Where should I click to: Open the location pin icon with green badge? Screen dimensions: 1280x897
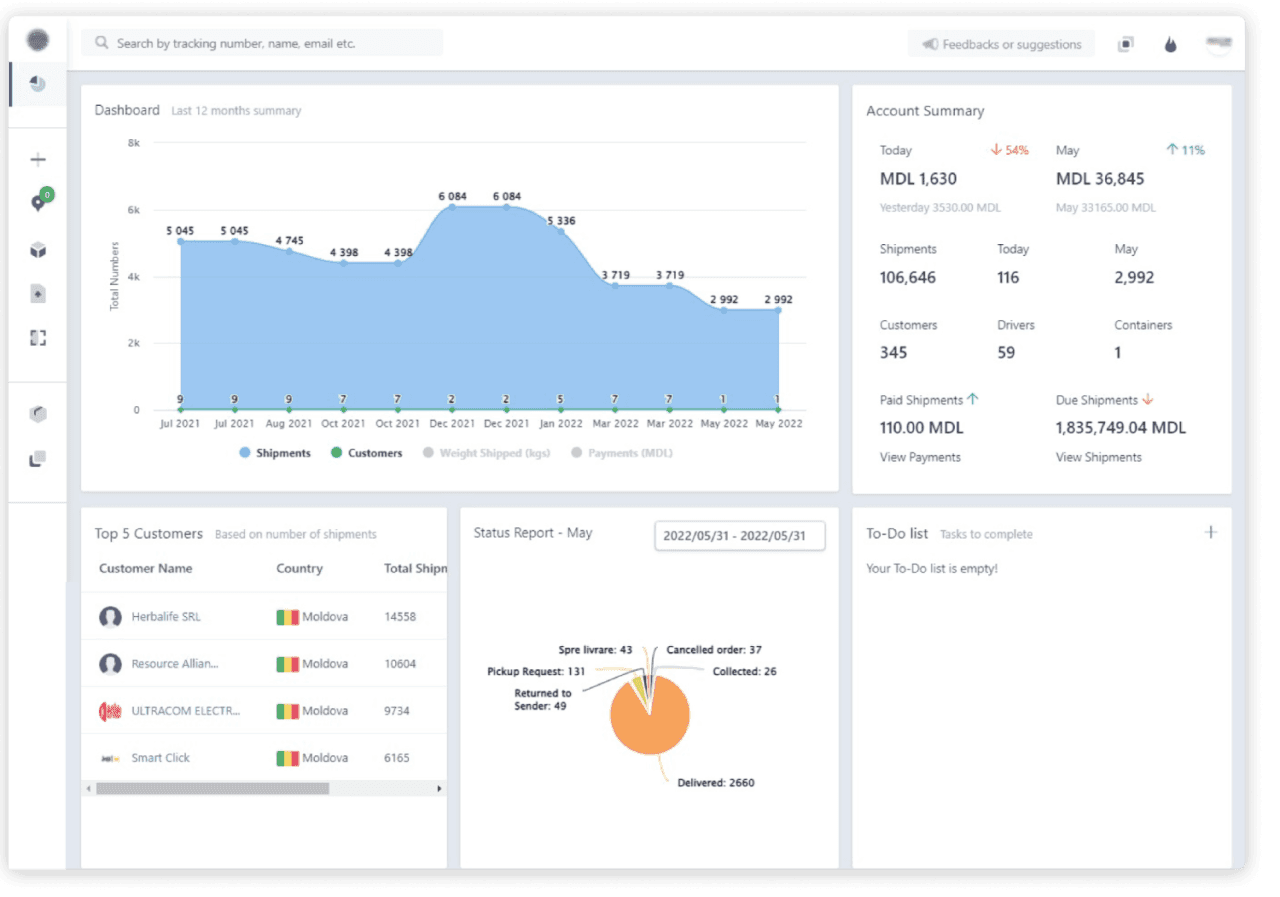click(x=38, y=203)
